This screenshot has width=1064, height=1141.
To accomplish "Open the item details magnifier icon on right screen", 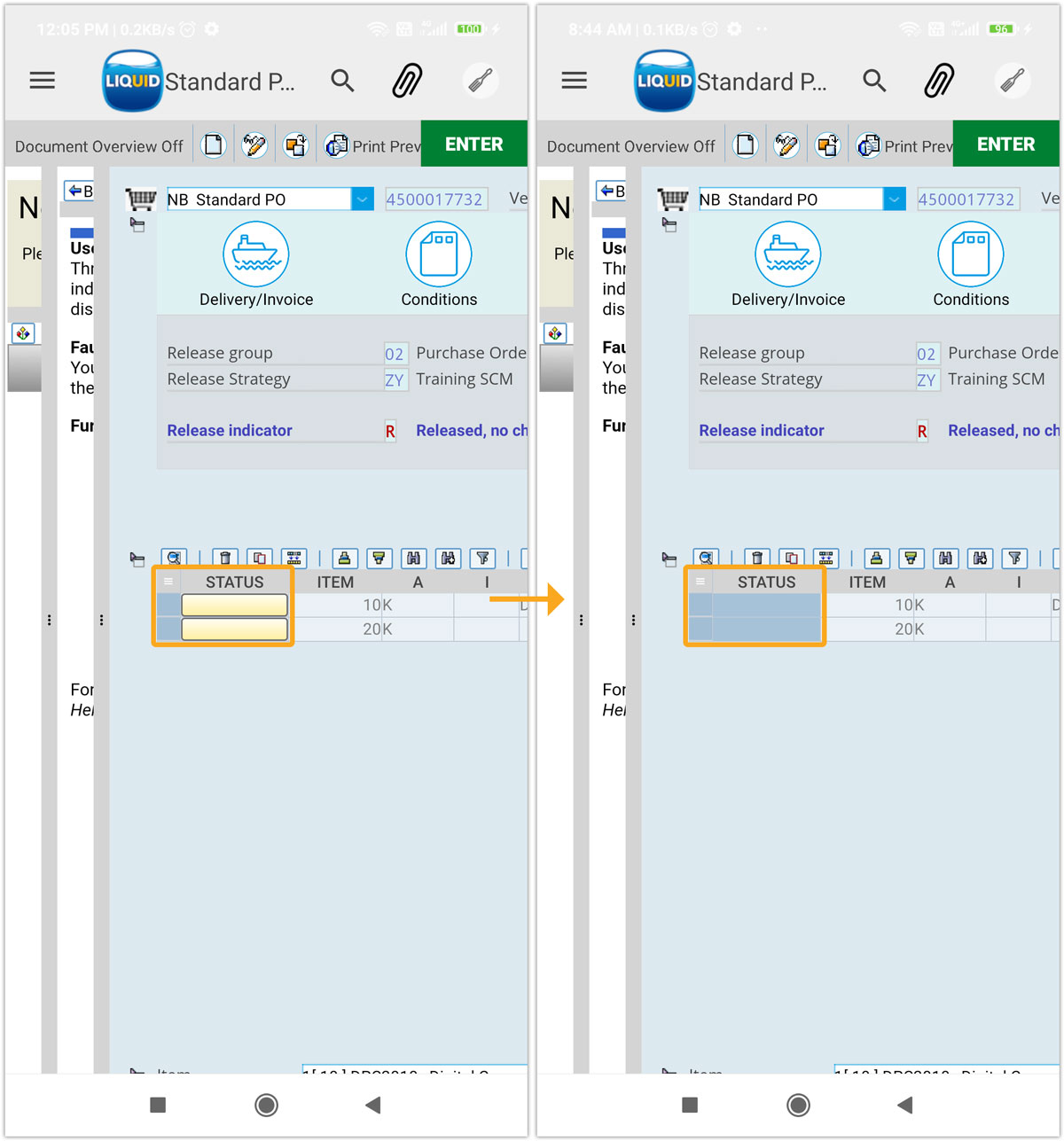I will click(x=706, y=558).
